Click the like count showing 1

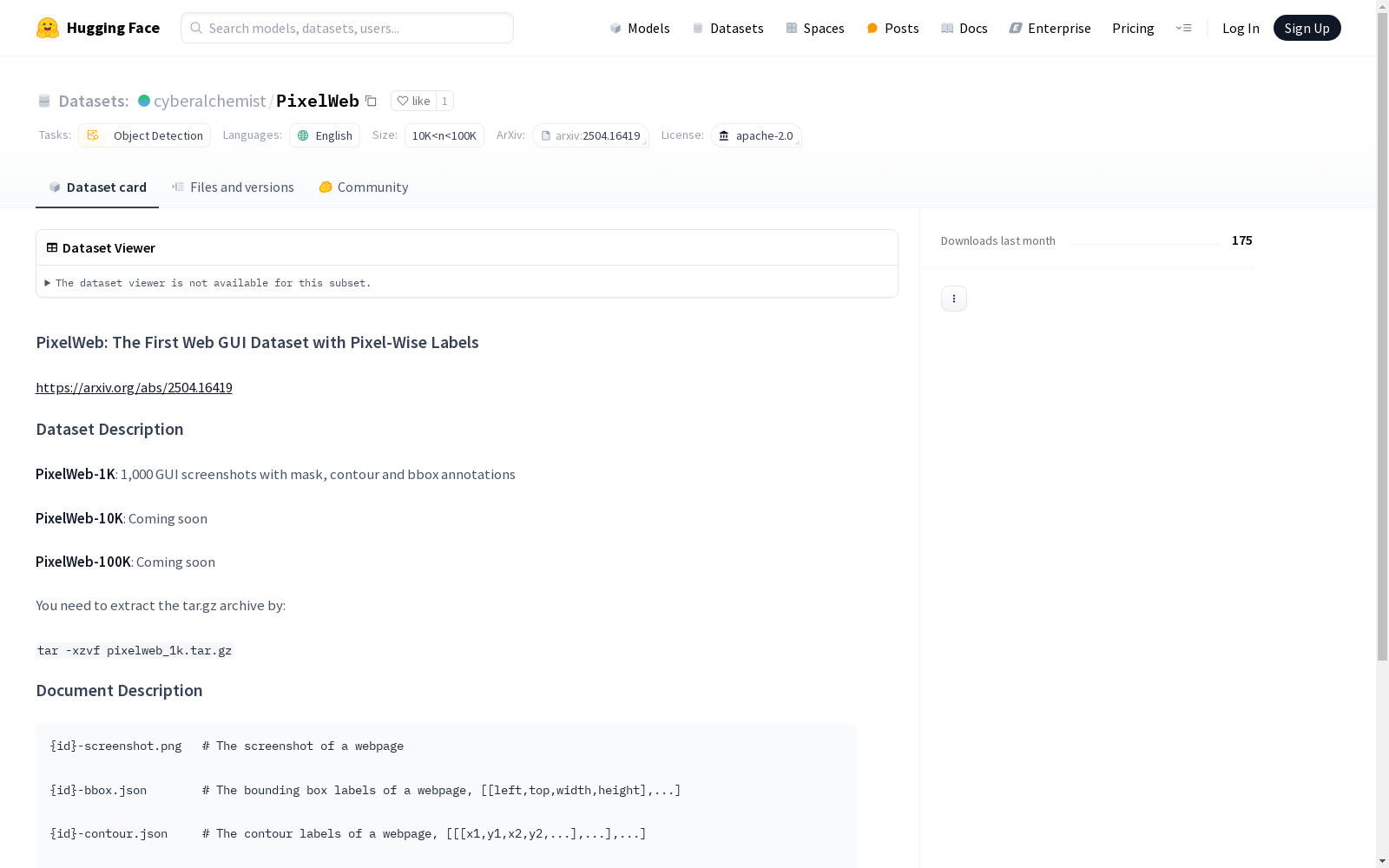click(444, 101)
